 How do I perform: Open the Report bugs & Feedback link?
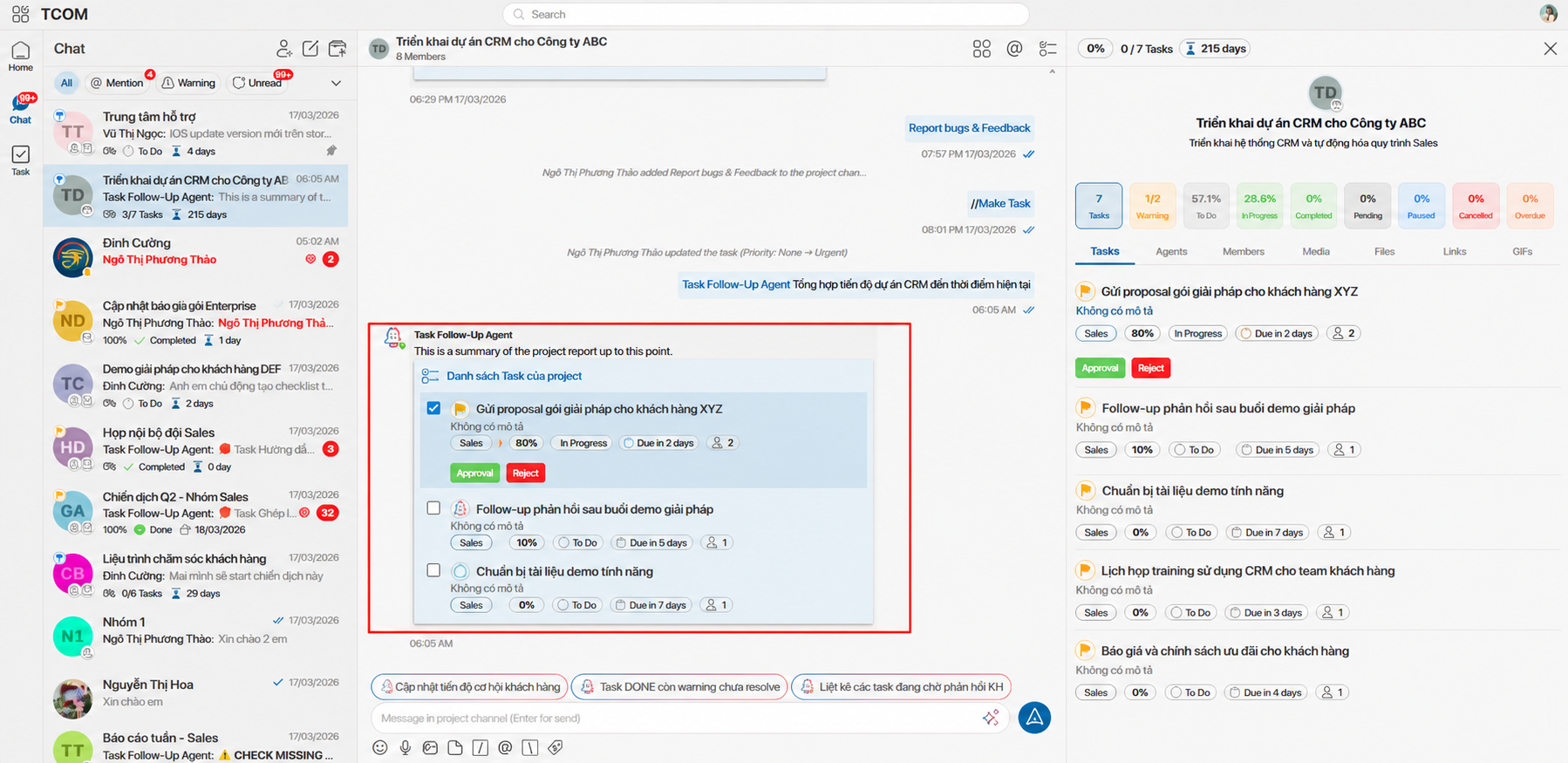coord(969,128)
